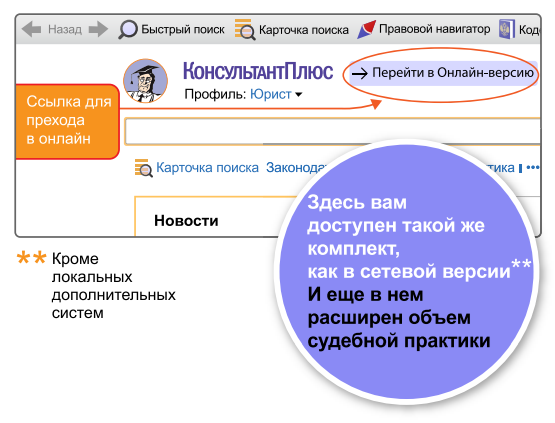Select Карточка поиска toolbar label
Viewport: 555px width, 423px height.
(x=304, y=30)
